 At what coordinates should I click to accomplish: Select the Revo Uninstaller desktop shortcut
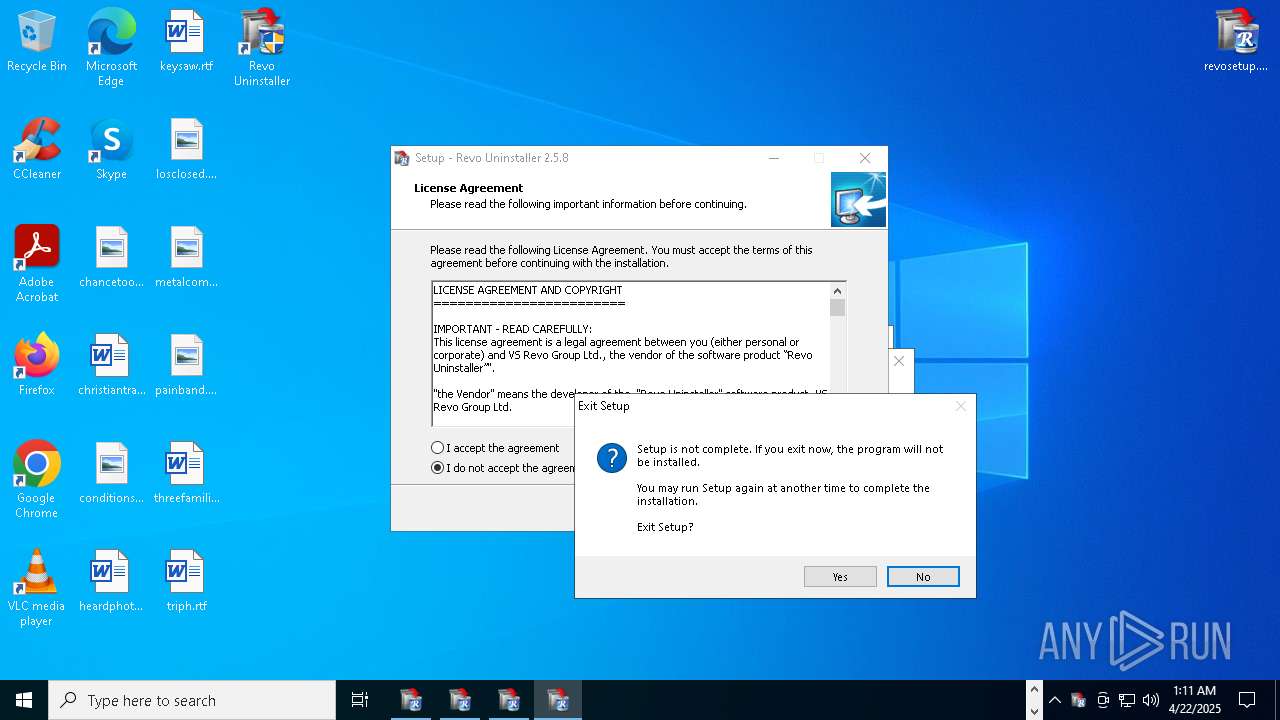tap(262, 48)
